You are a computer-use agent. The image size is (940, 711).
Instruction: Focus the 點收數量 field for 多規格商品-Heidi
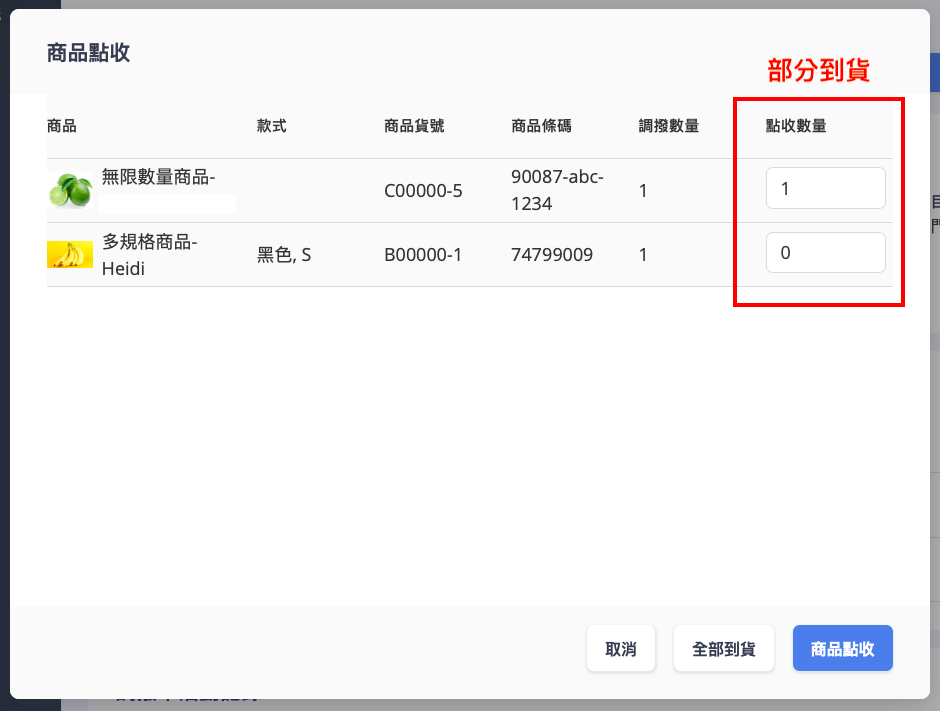(825, 252)
